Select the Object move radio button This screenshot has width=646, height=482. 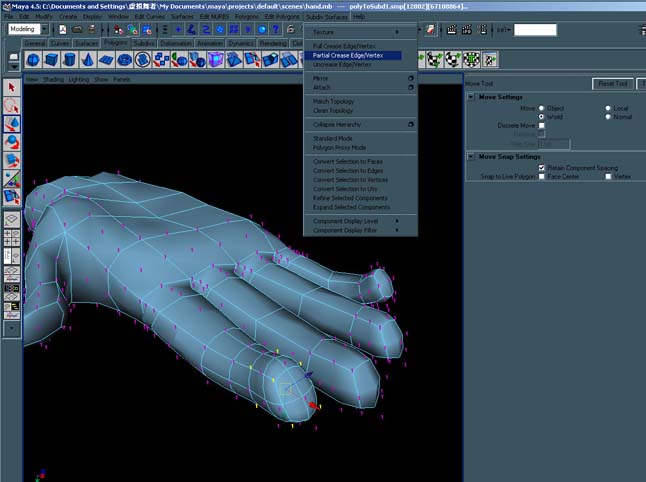[542, 108]
